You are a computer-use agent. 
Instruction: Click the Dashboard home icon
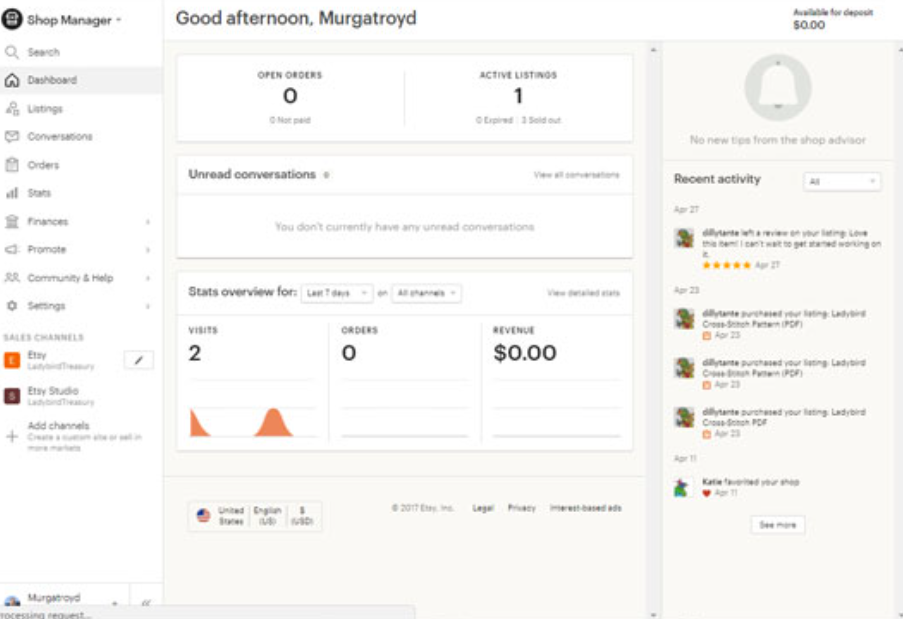(x=12, y=80)
